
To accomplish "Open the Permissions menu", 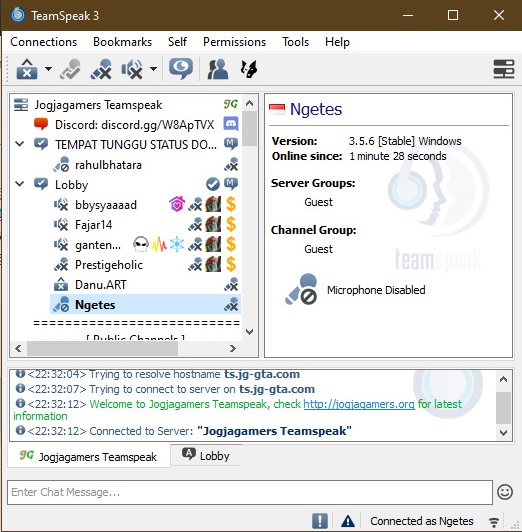I will point(234,42).
